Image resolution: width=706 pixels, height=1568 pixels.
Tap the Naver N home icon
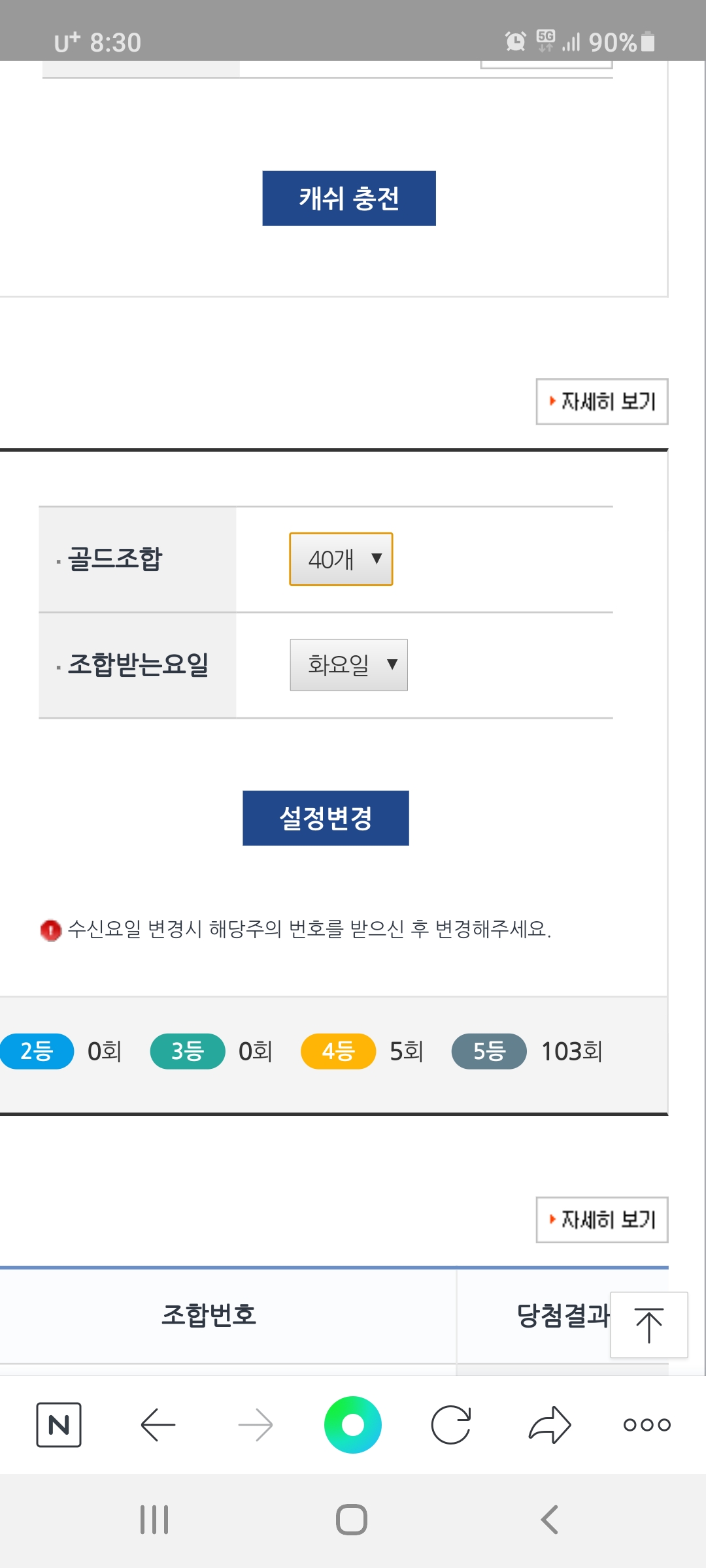coord(59,1424)
